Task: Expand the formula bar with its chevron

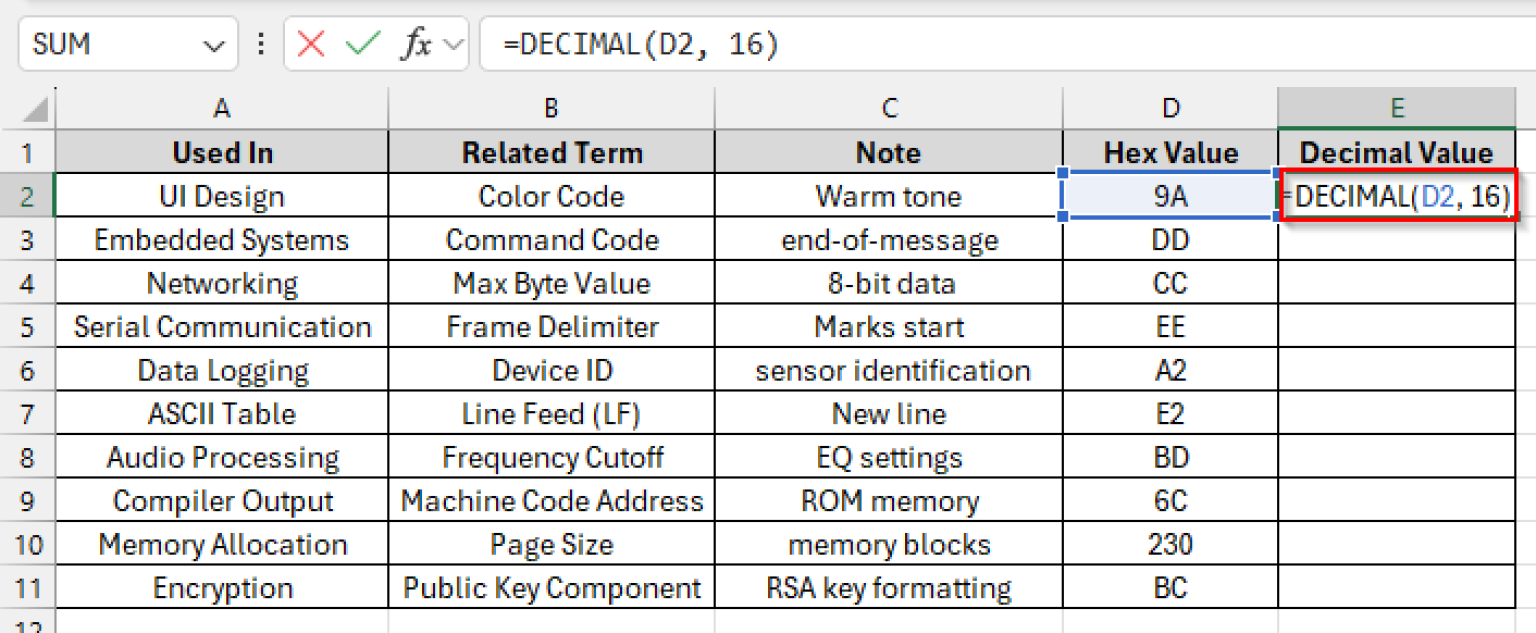Action: [452, 43]
